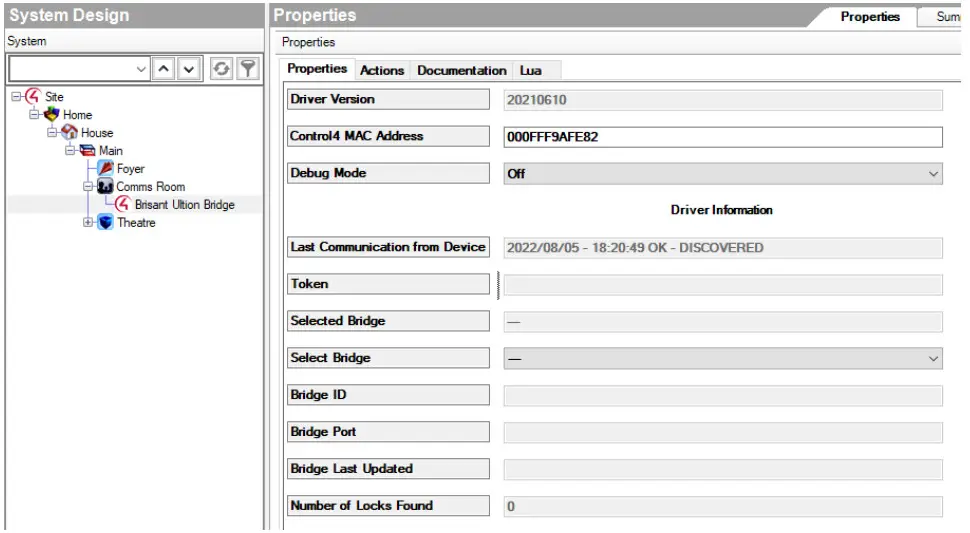Image resolution: width=970 pixels, height=533 pixels.
Task: Collapse the Comms Room tree node
Action: click(x=88, y=186)
